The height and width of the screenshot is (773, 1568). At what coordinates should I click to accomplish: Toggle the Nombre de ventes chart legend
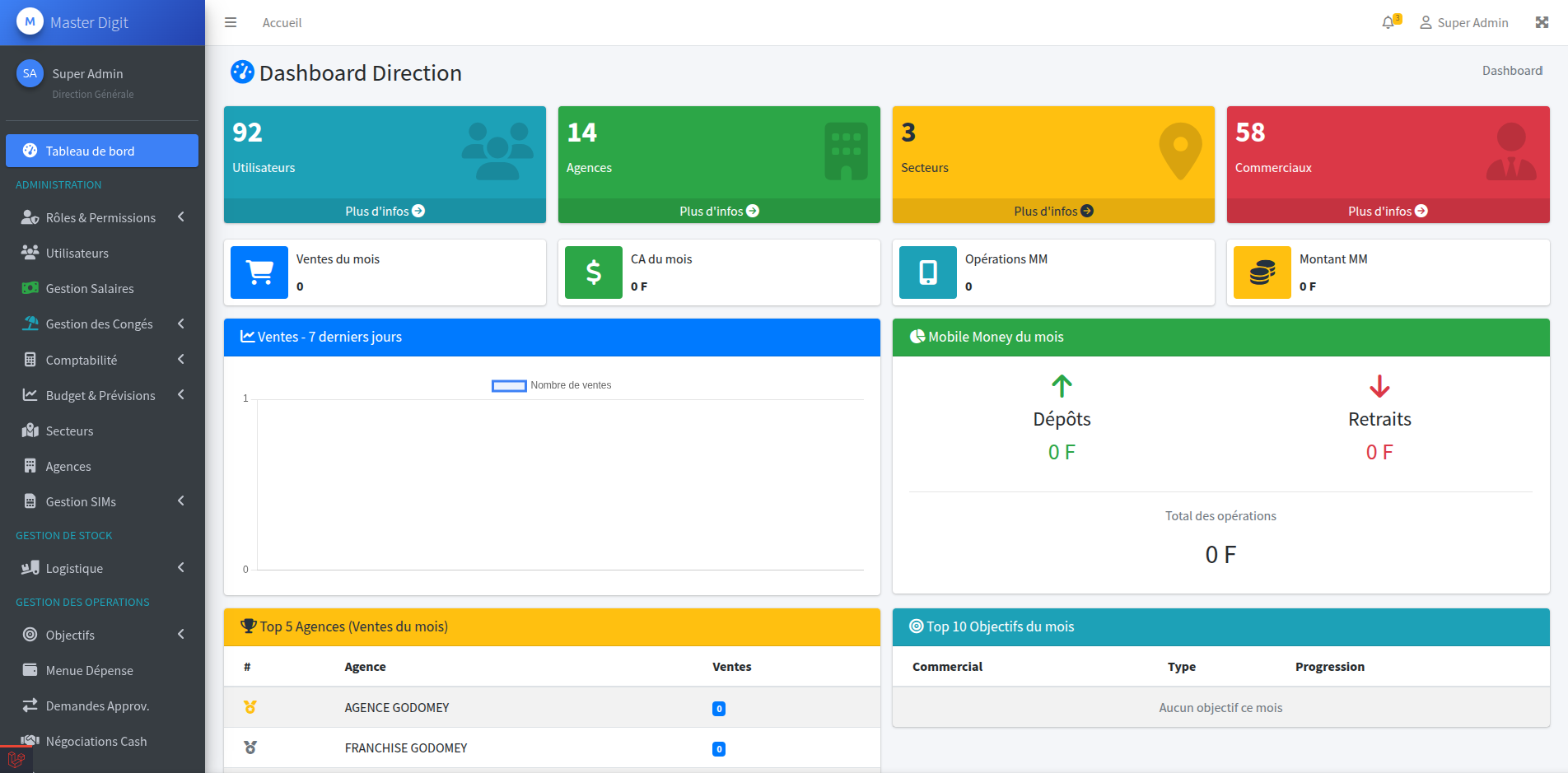[552, 385]
